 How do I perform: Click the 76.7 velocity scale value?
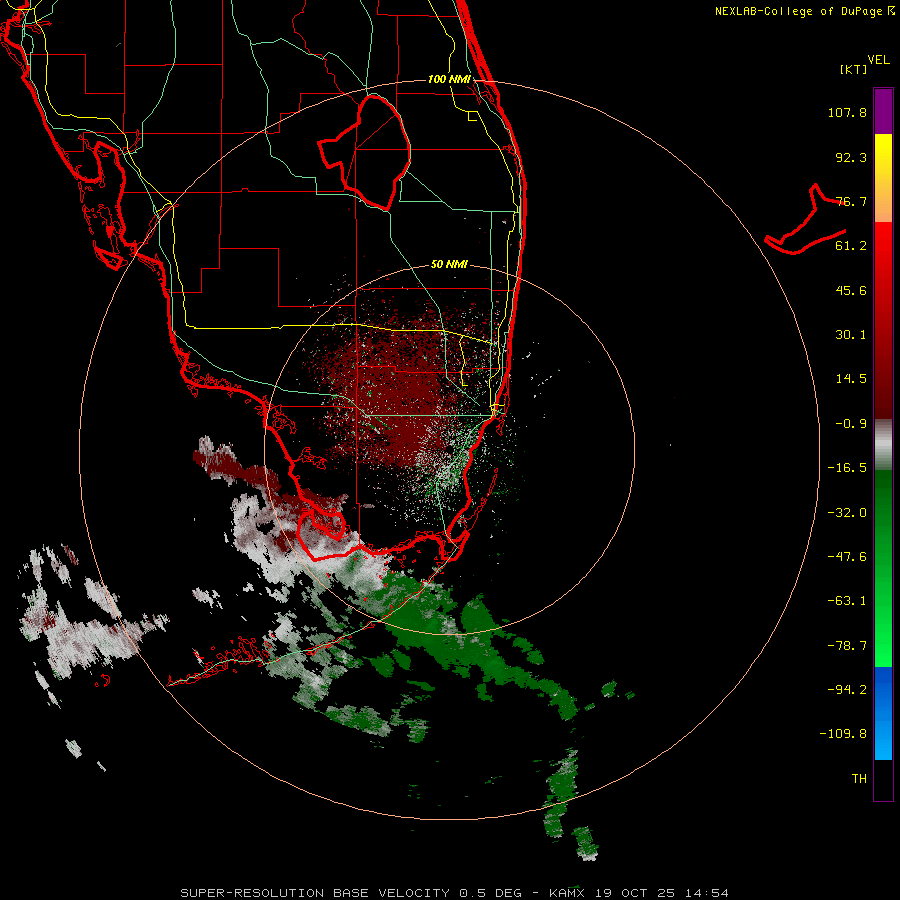(851, 201)
